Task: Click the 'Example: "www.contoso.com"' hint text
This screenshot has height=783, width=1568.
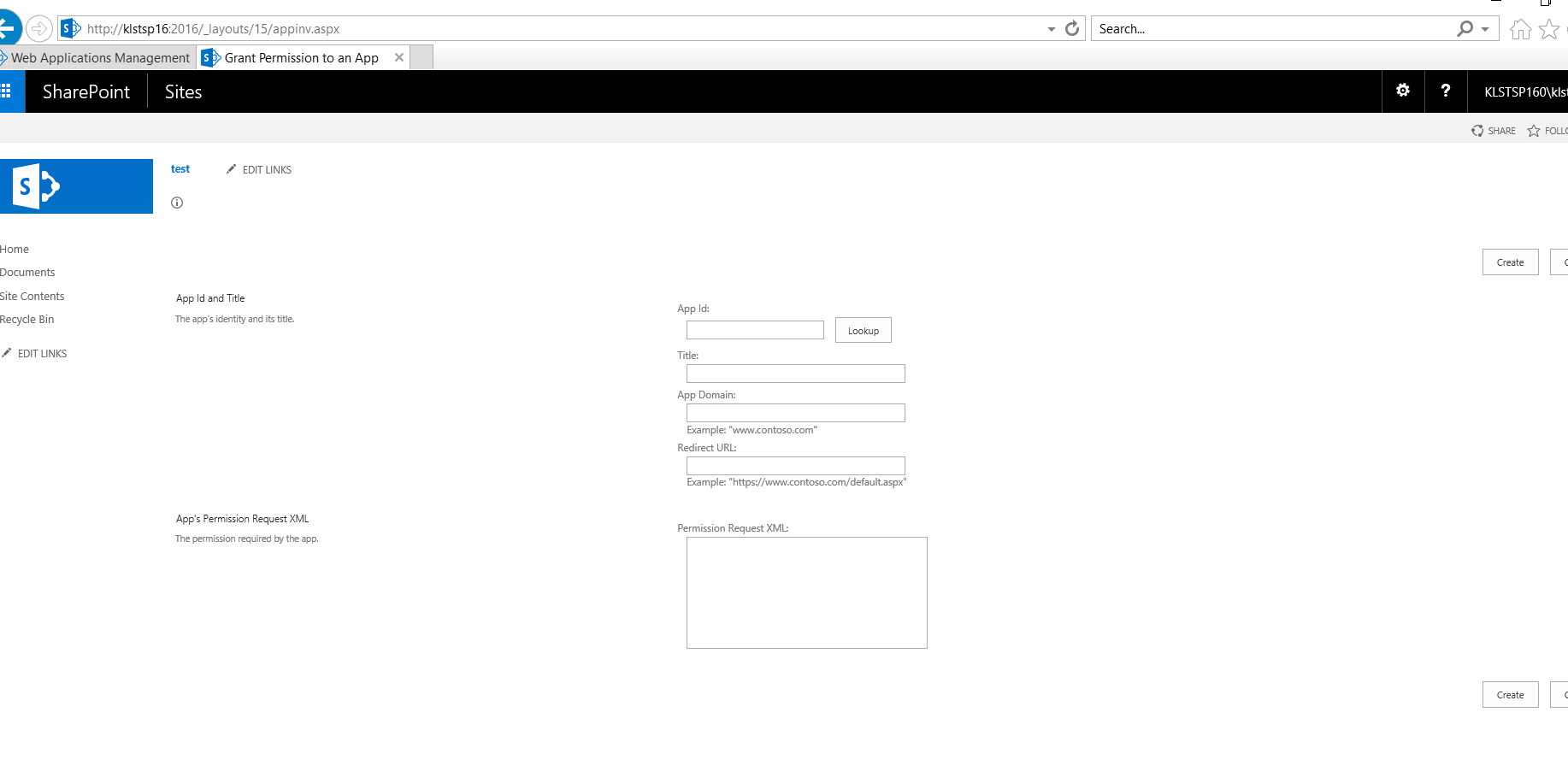Action: click(752, 430)
